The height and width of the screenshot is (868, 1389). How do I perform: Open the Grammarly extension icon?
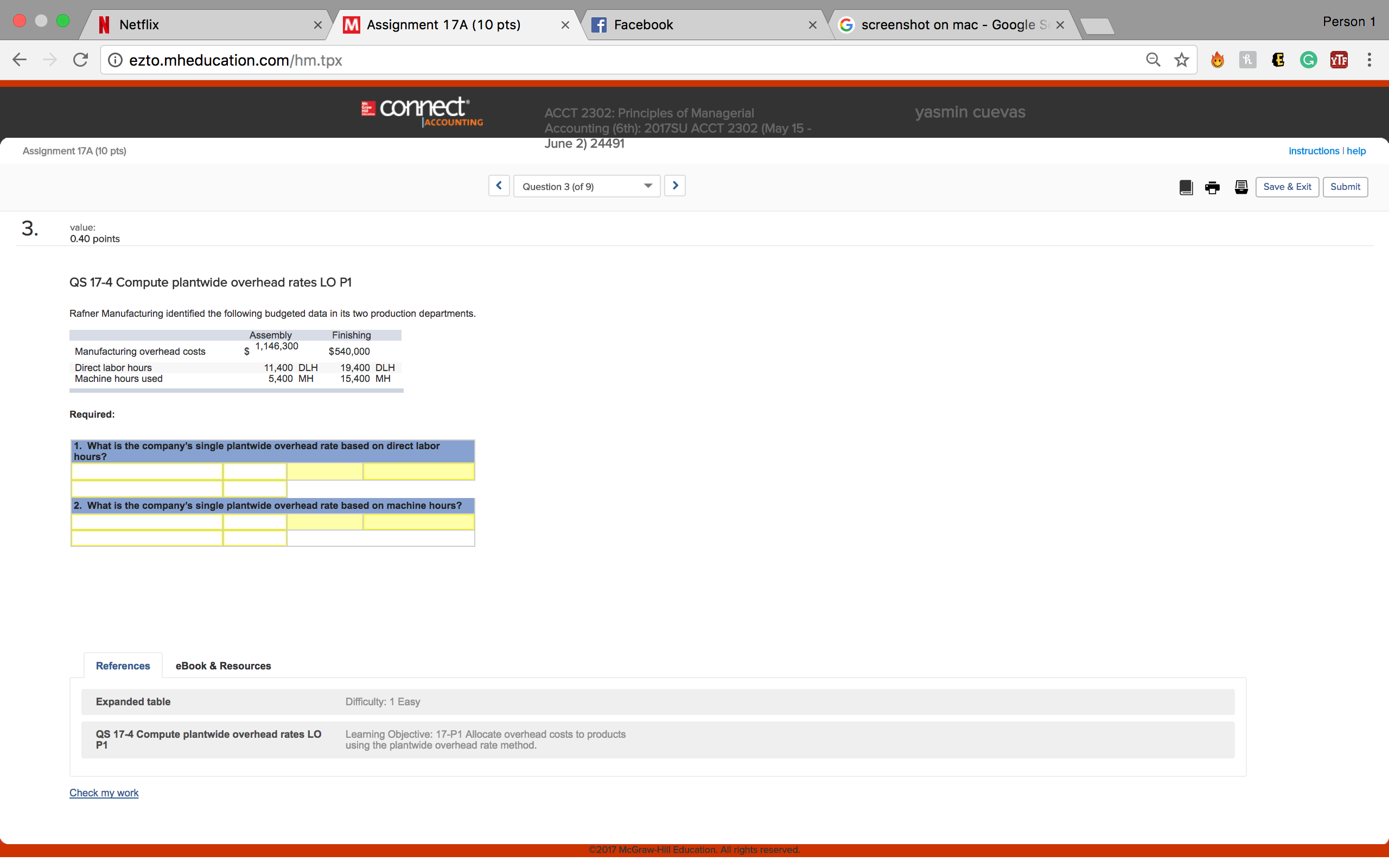coord(1308,59)
